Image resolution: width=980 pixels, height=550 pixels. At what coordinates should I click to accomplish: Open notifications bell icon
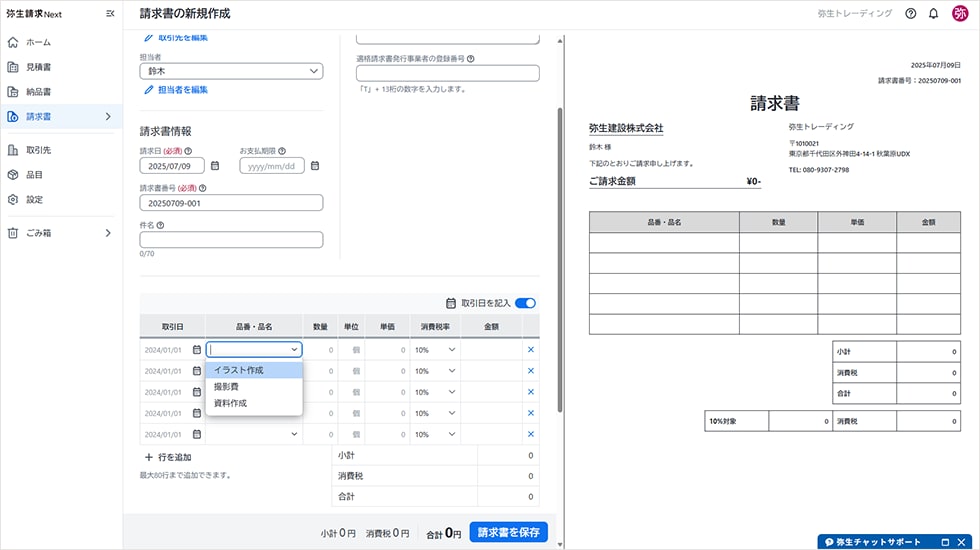point(933,14)
